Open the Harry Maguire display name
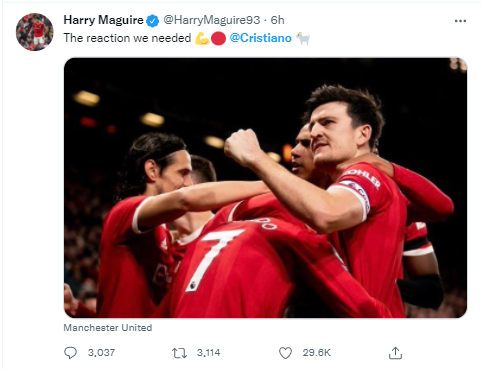Screen dimensions: 481x369 point(104,20)
